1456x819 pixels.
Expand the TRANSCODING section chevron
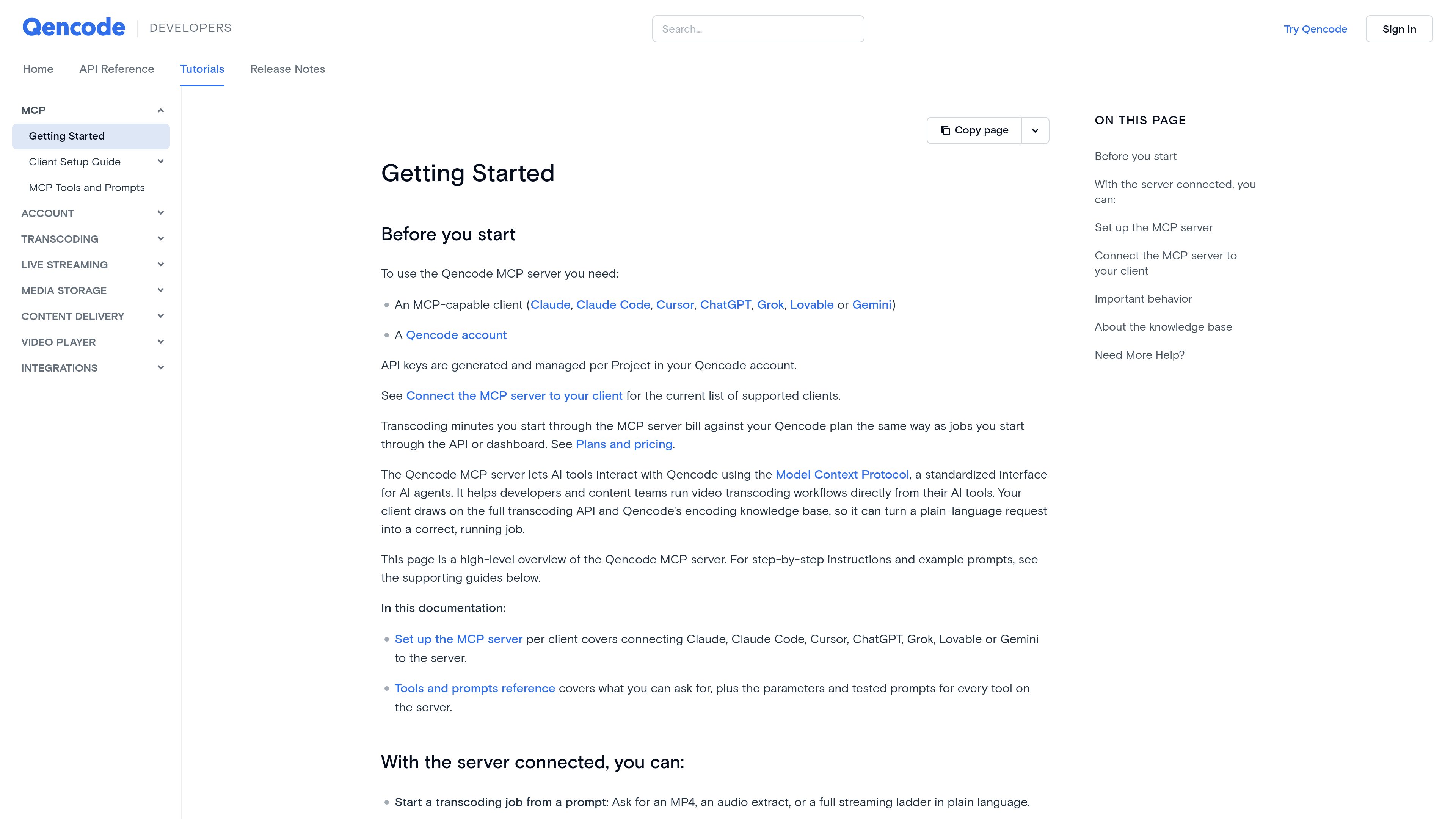[x=160, y=239]
